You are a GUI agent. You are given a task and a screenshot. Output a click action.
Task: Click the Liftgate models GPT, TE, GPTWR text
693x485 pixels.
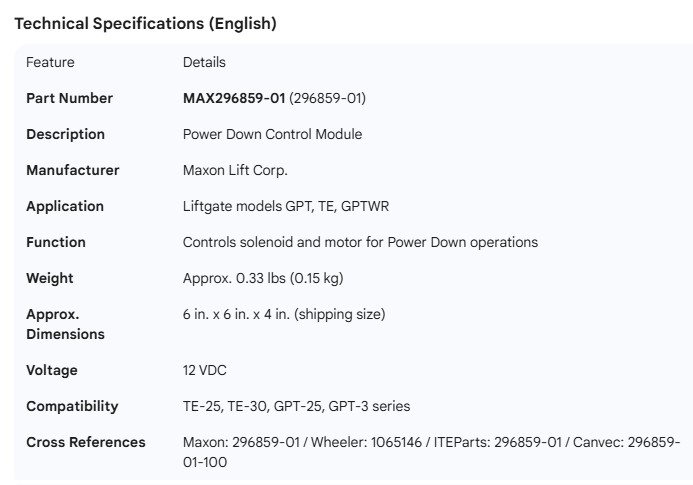point(286,206)
